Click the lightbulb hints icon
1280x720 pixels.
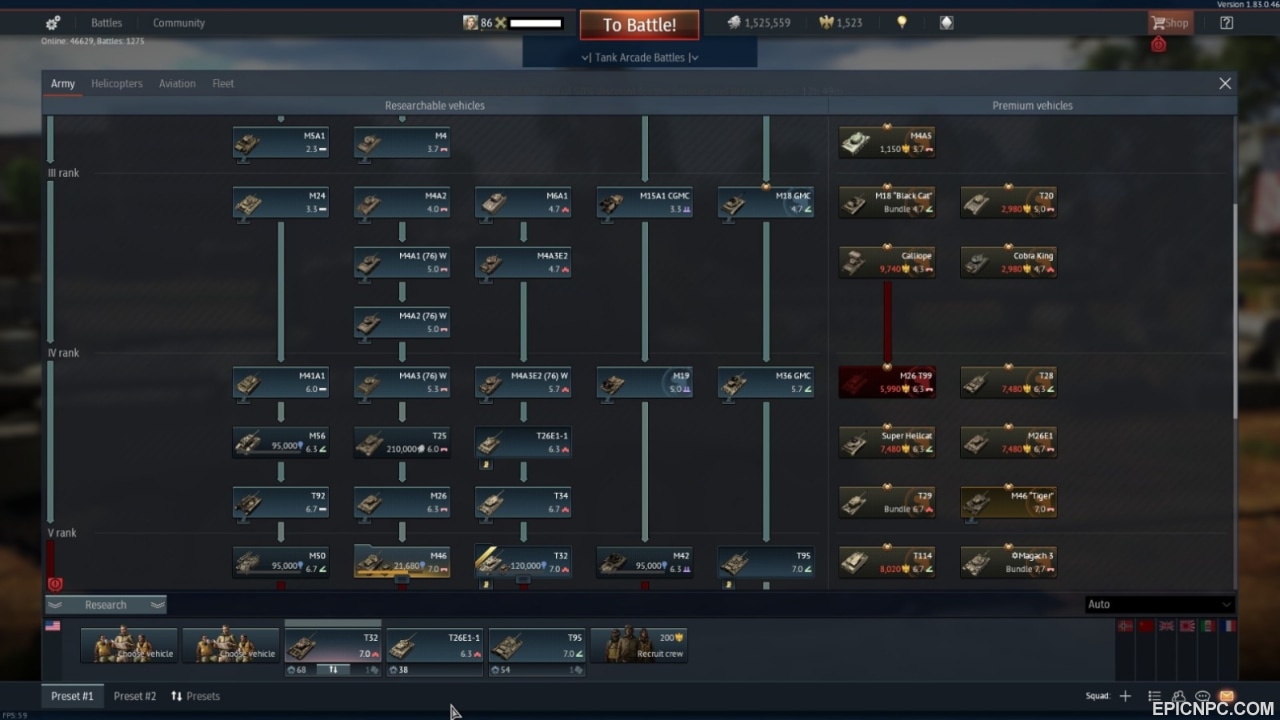click(902, 23)
